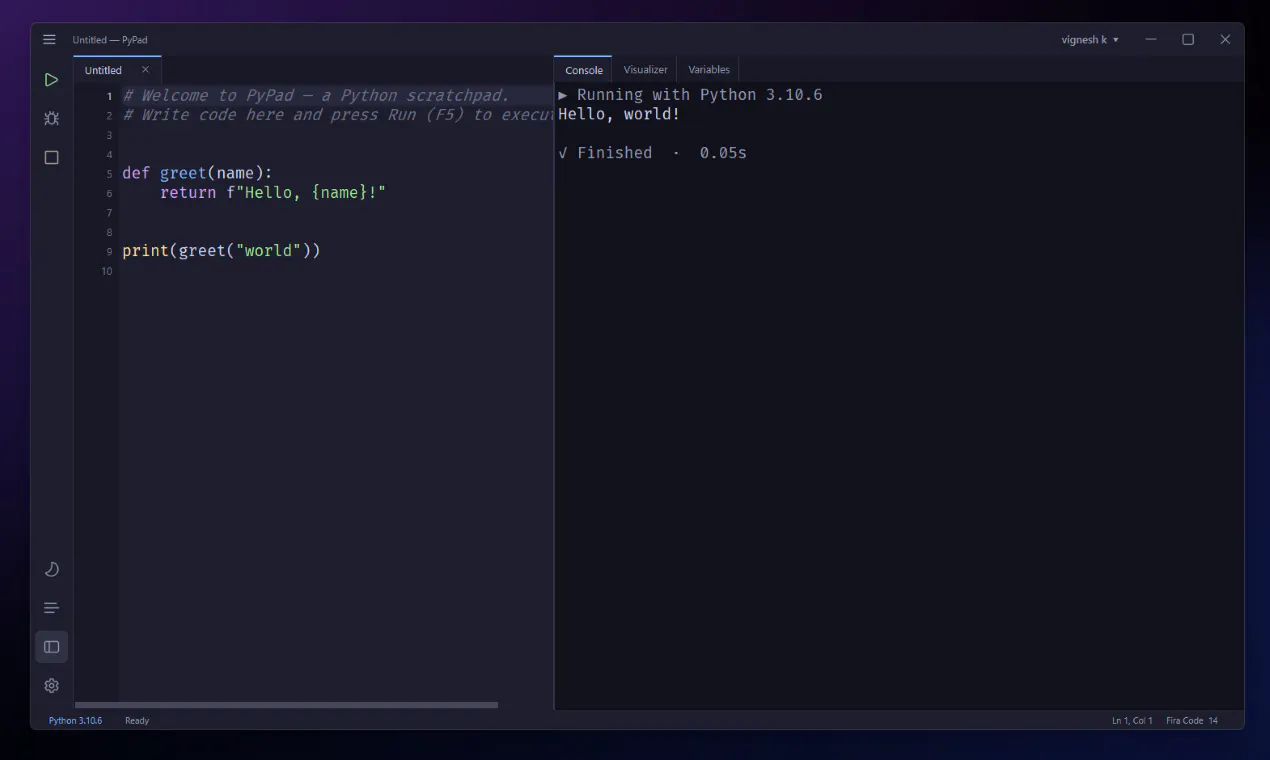Stop execution with the square icon
The width and height of the screenshot is (1270, 760).
[52, 157]
